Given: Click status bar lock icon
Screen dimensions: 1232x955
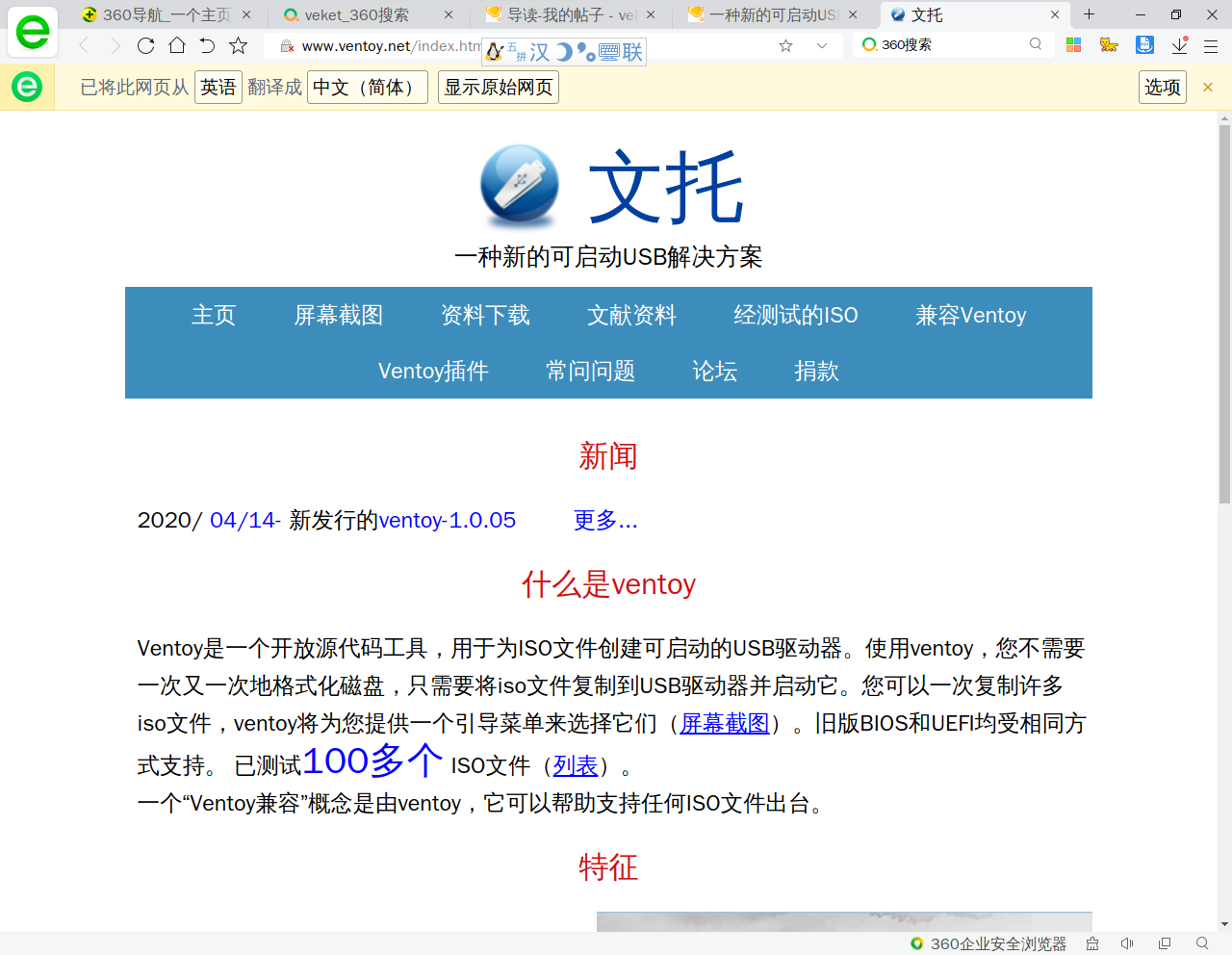Looking at the screenshot, I should 1092,943.
